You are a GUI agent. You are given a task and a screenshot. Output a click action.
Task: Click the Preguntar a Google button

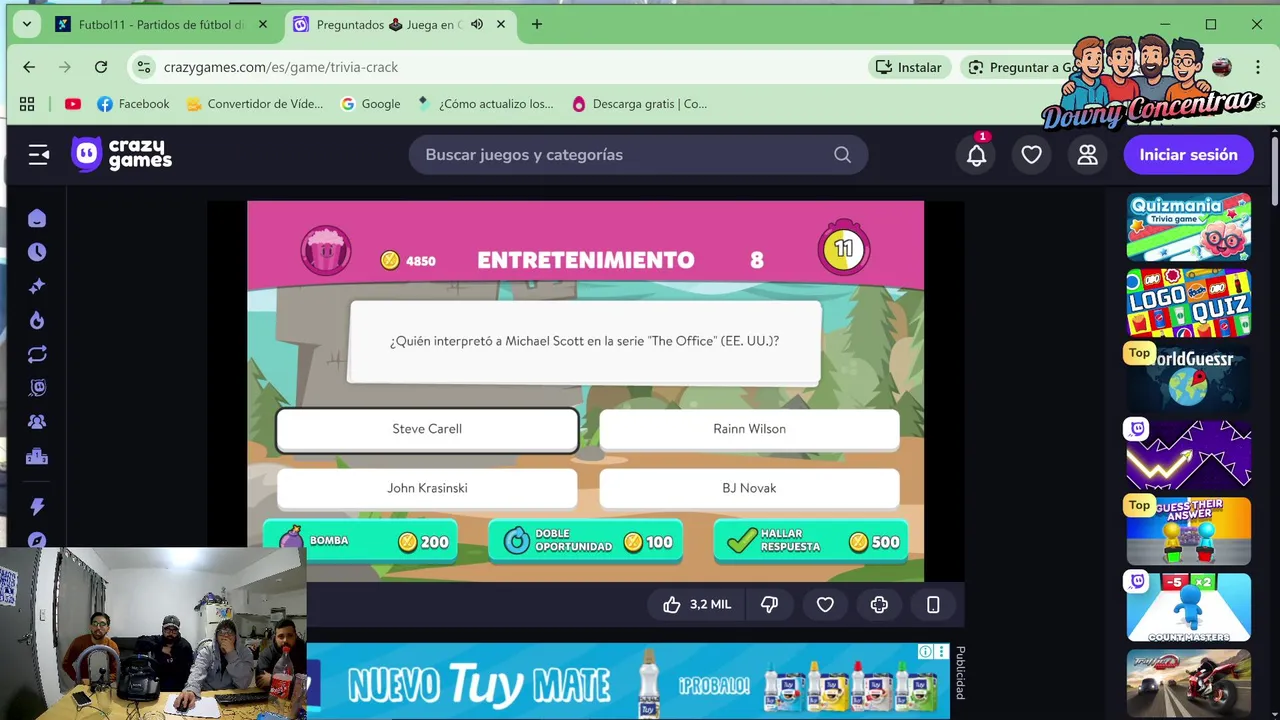tap(1020, 67)
